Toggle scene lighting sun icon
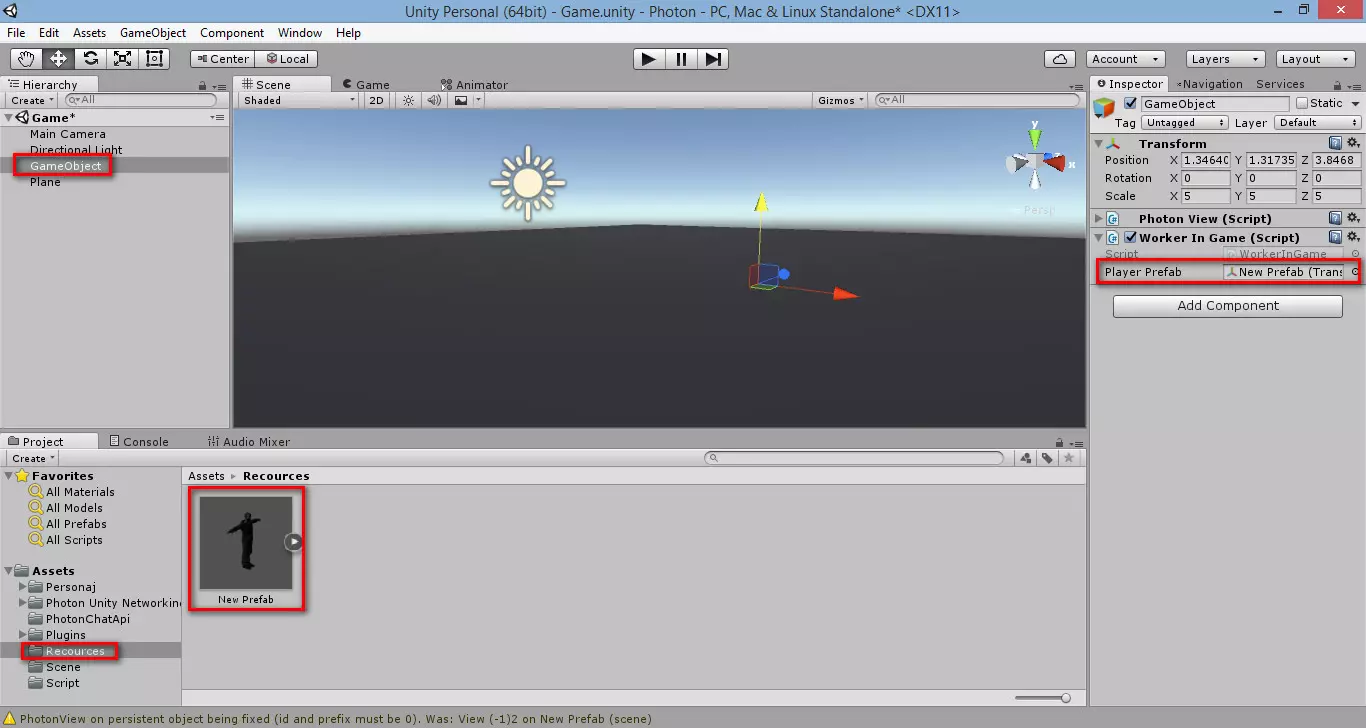This screenshot has width=1366, height=728. tap(408, 100)
